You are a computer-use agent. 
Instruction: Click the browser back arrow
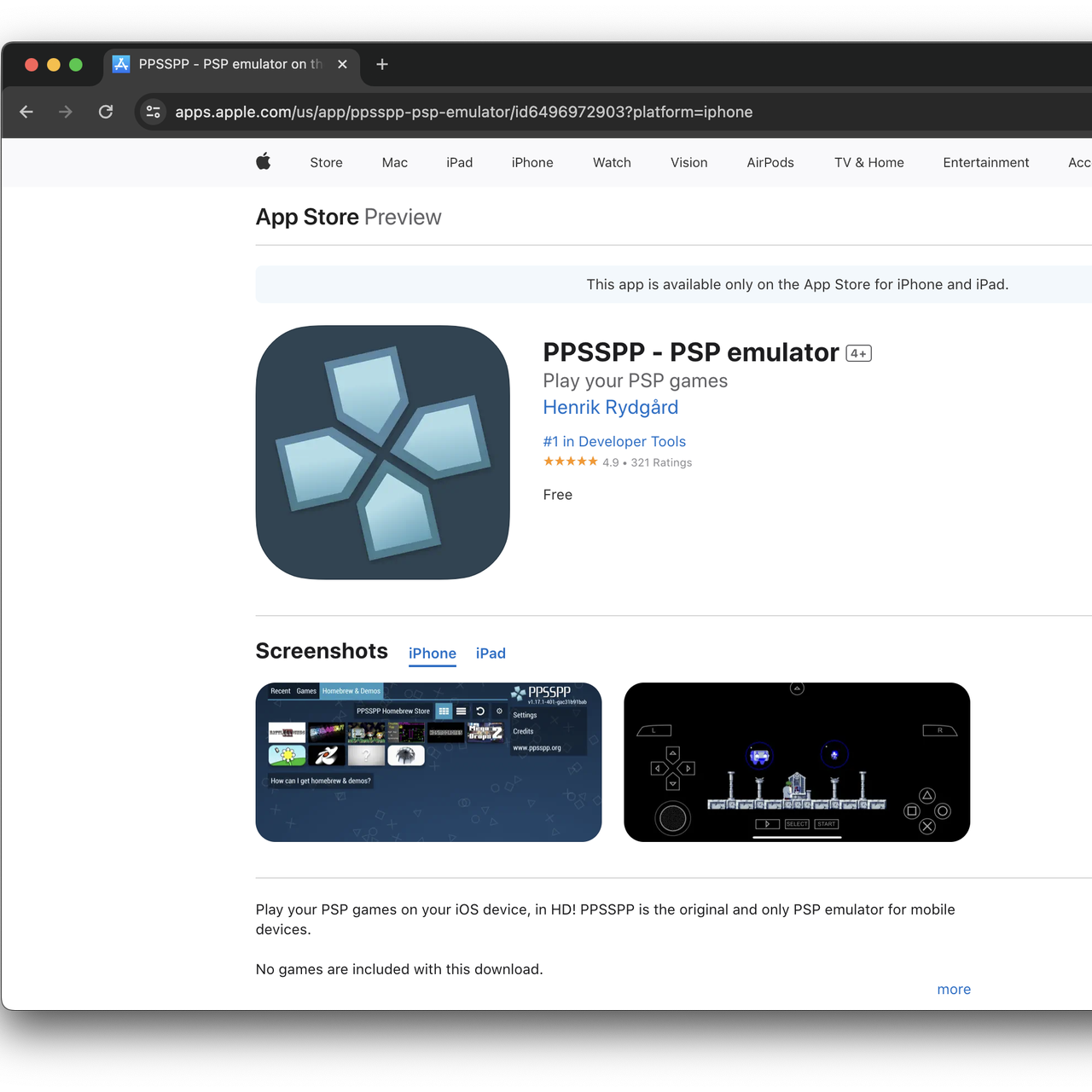click(x=26, y=112)
